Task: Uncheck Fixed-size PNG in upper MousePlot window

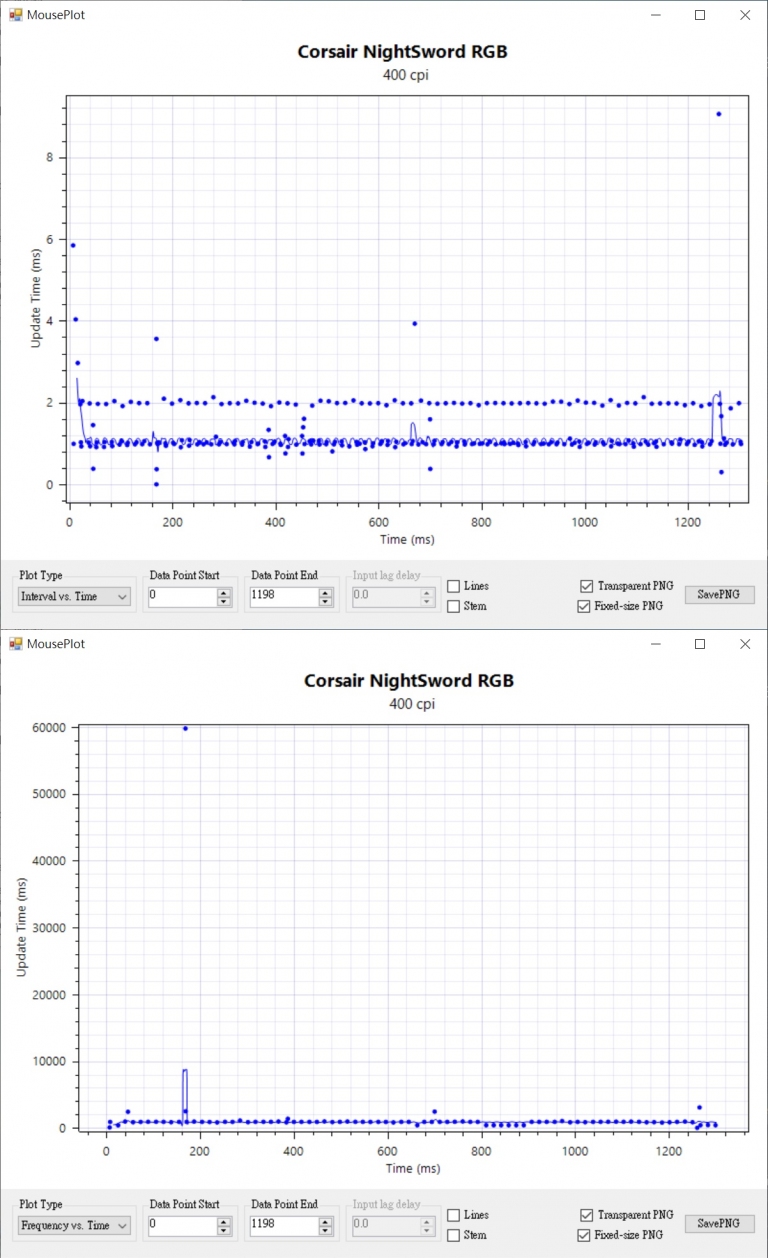Action: 585,606
